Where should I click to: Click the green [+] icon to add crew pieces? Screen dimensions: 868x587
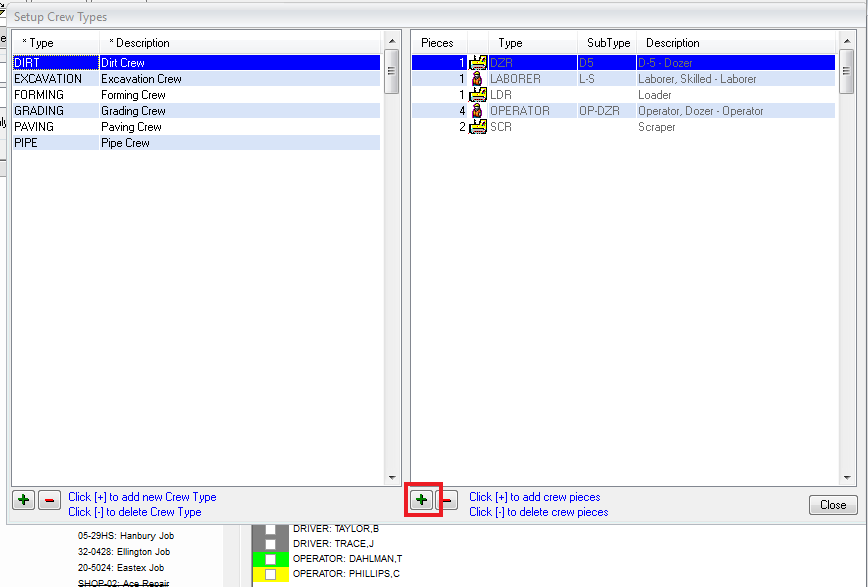(x=421, y=500)
